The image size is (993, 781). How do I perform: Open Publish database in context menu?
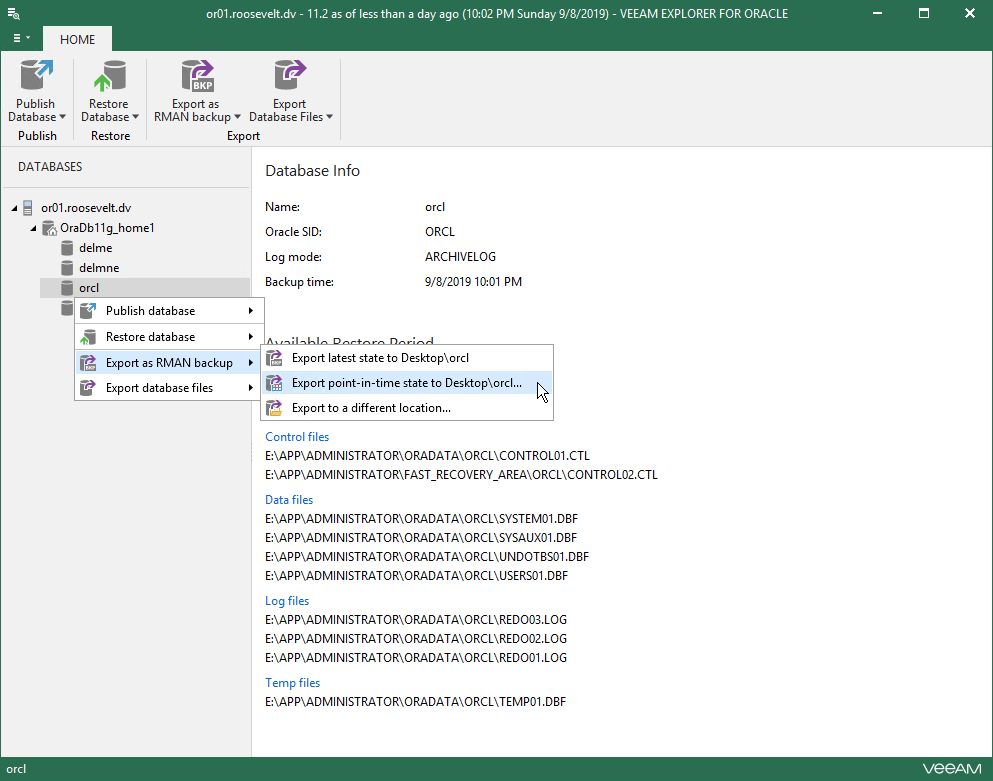(169, 311)
